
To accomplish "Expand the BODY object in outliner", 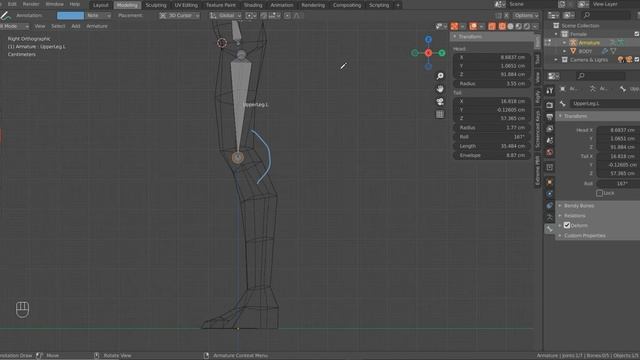I will pos(564,51).
